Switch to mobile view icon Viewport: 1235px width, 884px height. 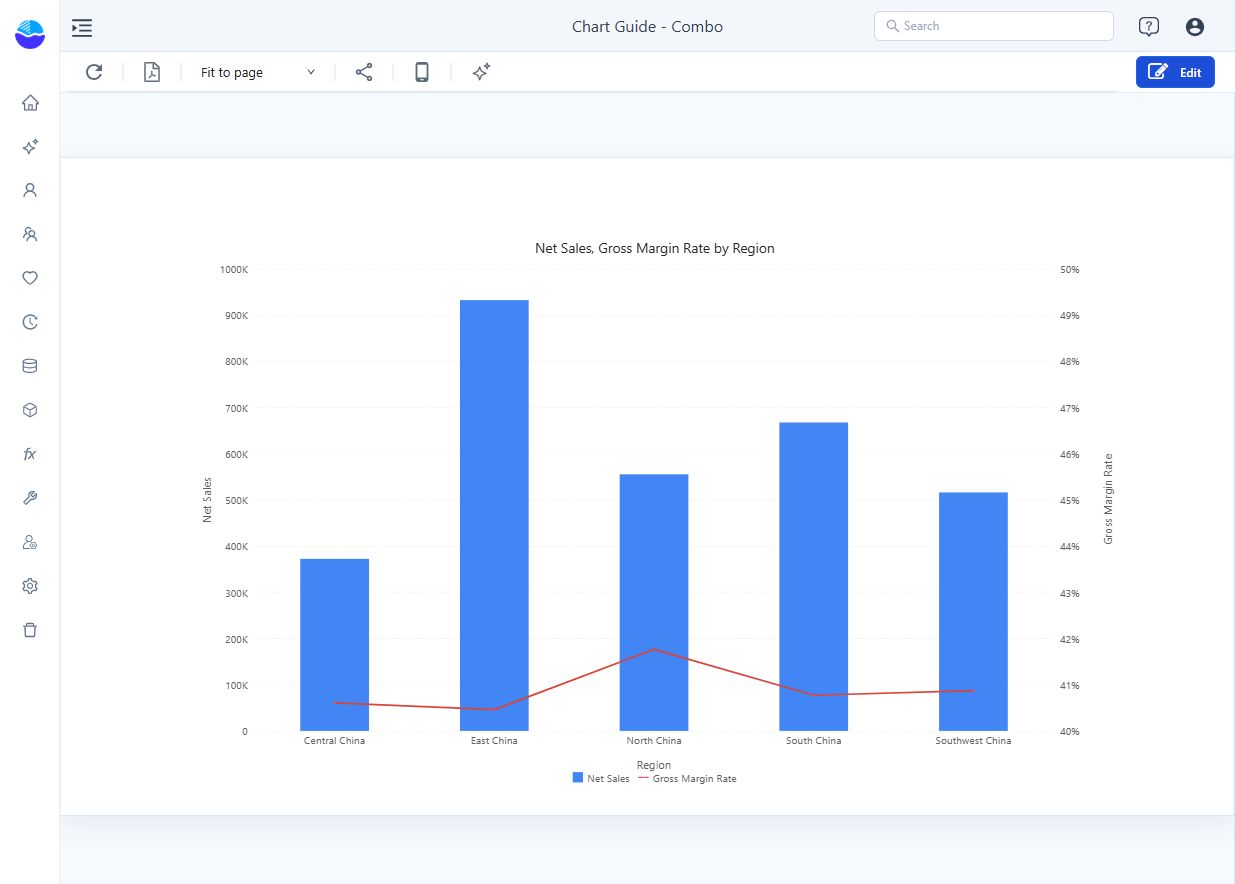[422, 72]
